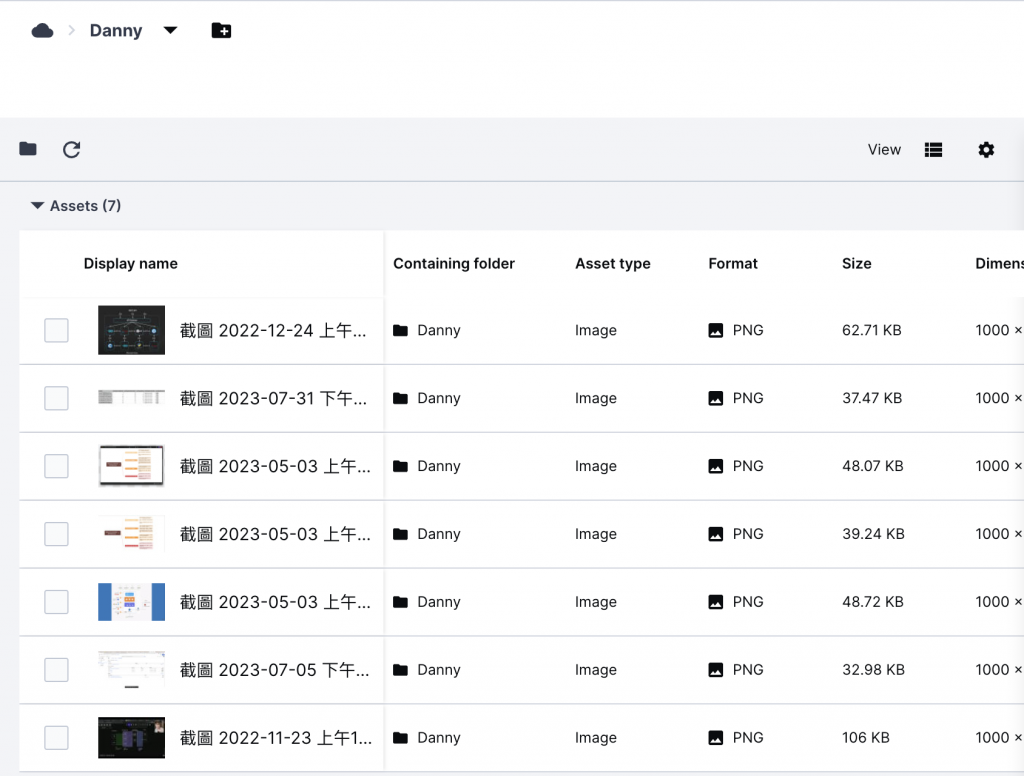This screenshot has height=776, width=1024.
Task: Click the folder icon in toolbar
Action: (28, 150)
